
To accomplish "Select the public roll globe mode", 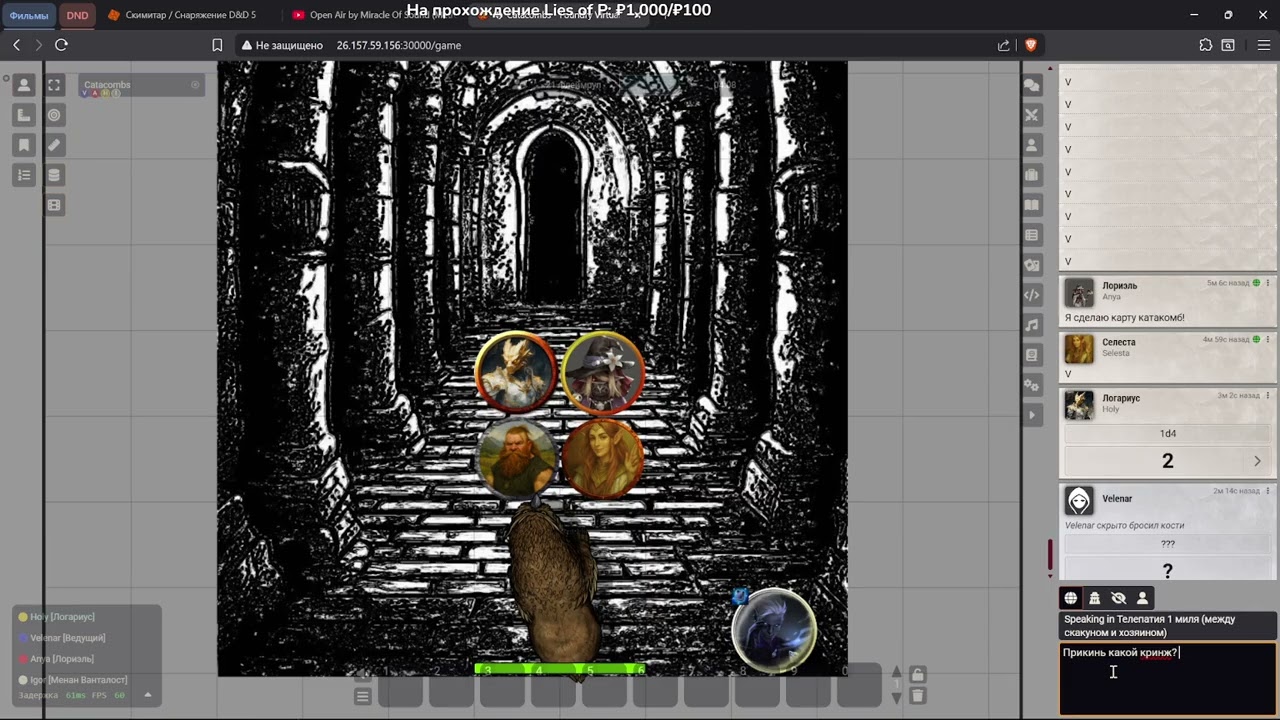I will click(x=1071, y=598).
